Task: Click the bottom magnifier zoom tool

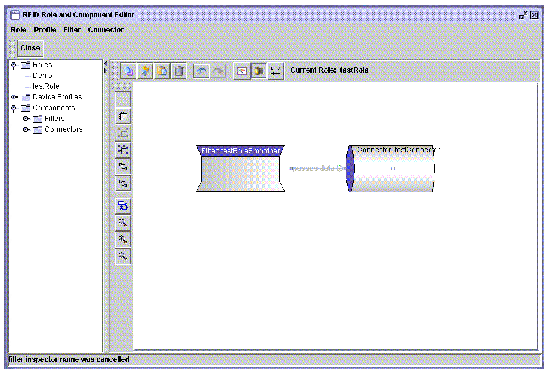Action: click(123, 256)
